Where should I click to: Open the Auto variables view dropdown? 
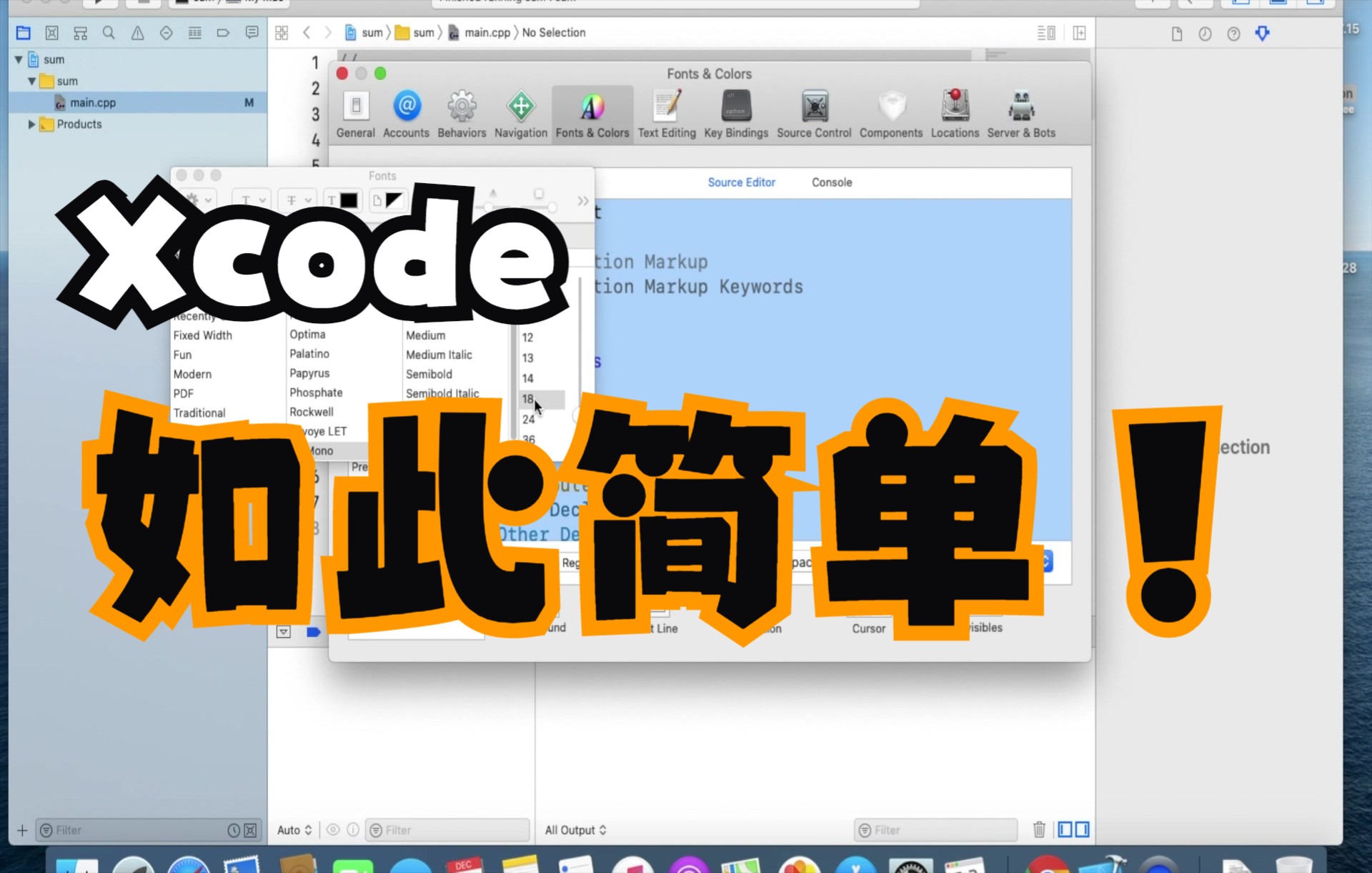[294, 830]
